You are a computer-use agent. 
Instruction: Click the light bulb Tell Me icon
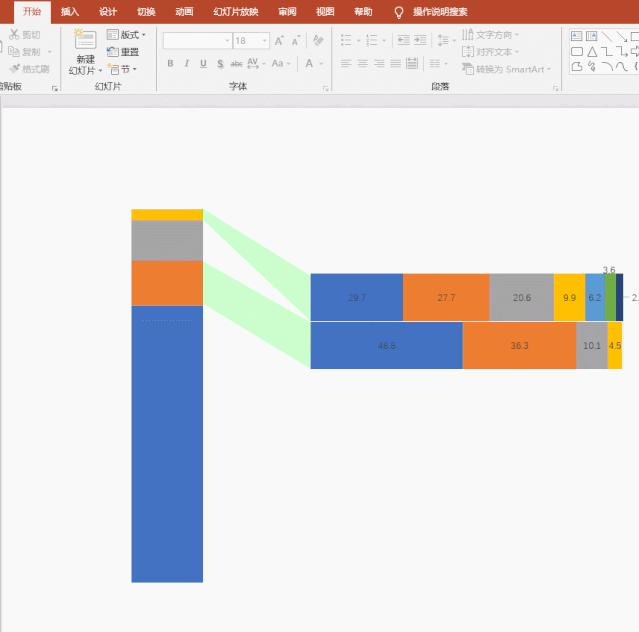399,12
